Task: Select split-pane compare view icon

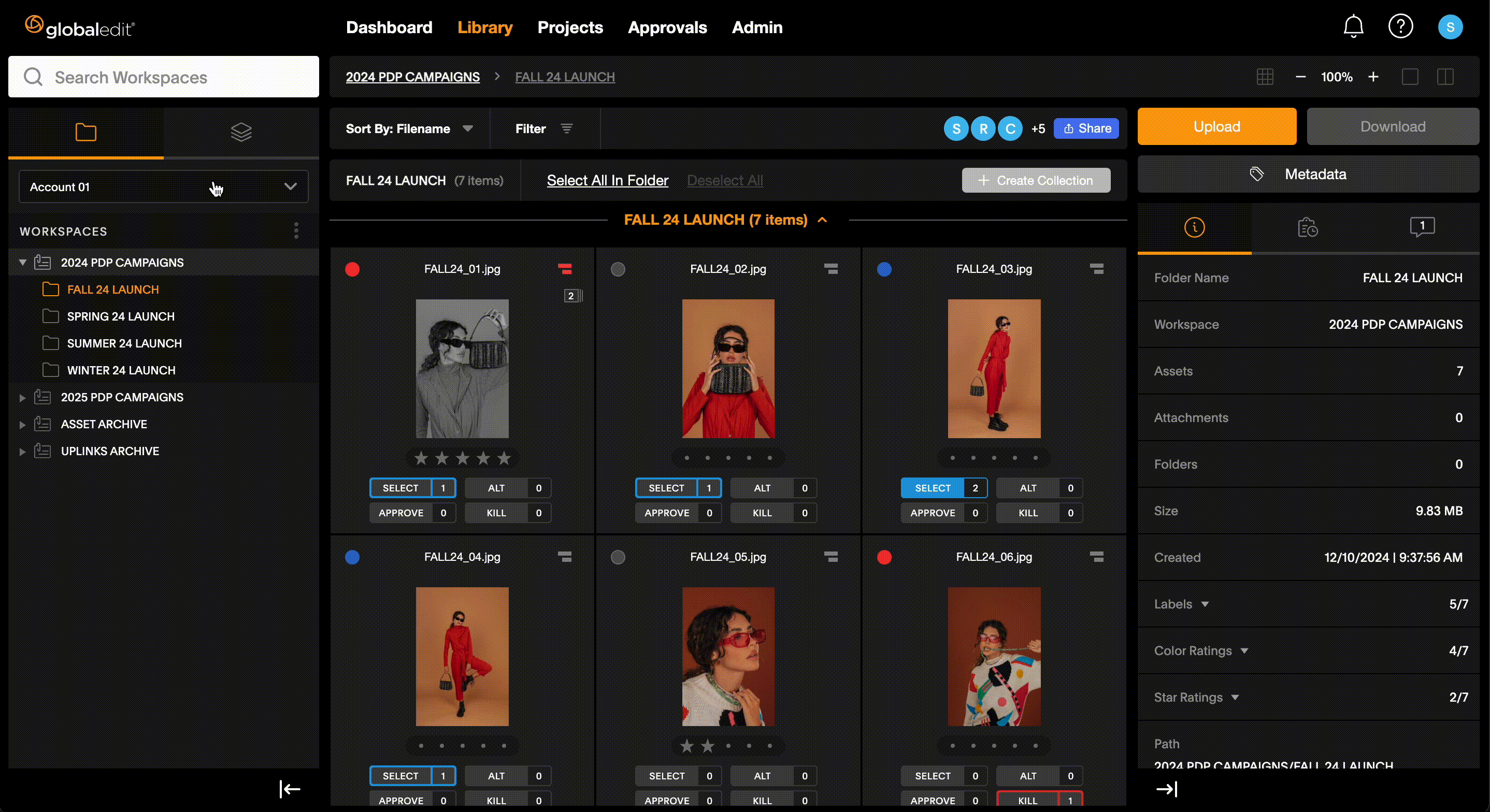Action: [1445, 77]
